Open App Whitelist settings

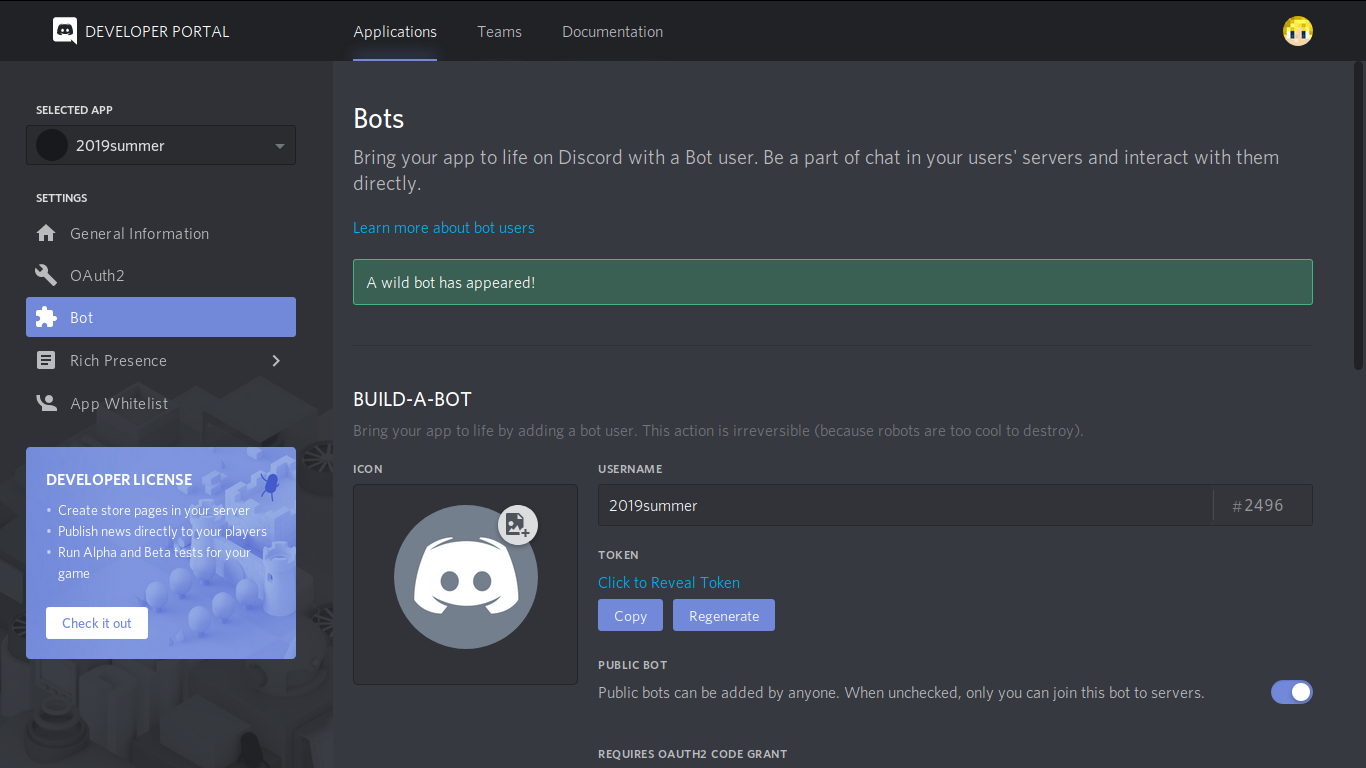pyautogui.click(x=161, y=403)
